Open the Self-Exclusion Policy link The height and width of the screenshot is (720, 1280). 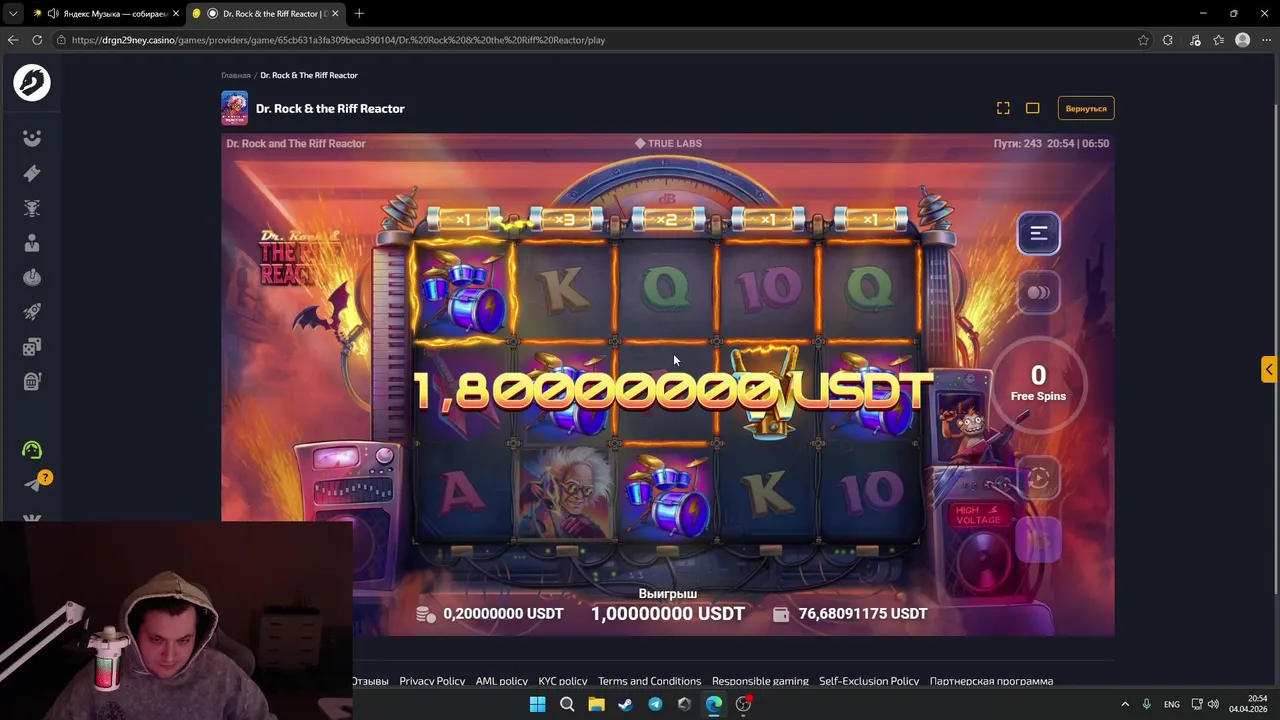coord(869,681)
